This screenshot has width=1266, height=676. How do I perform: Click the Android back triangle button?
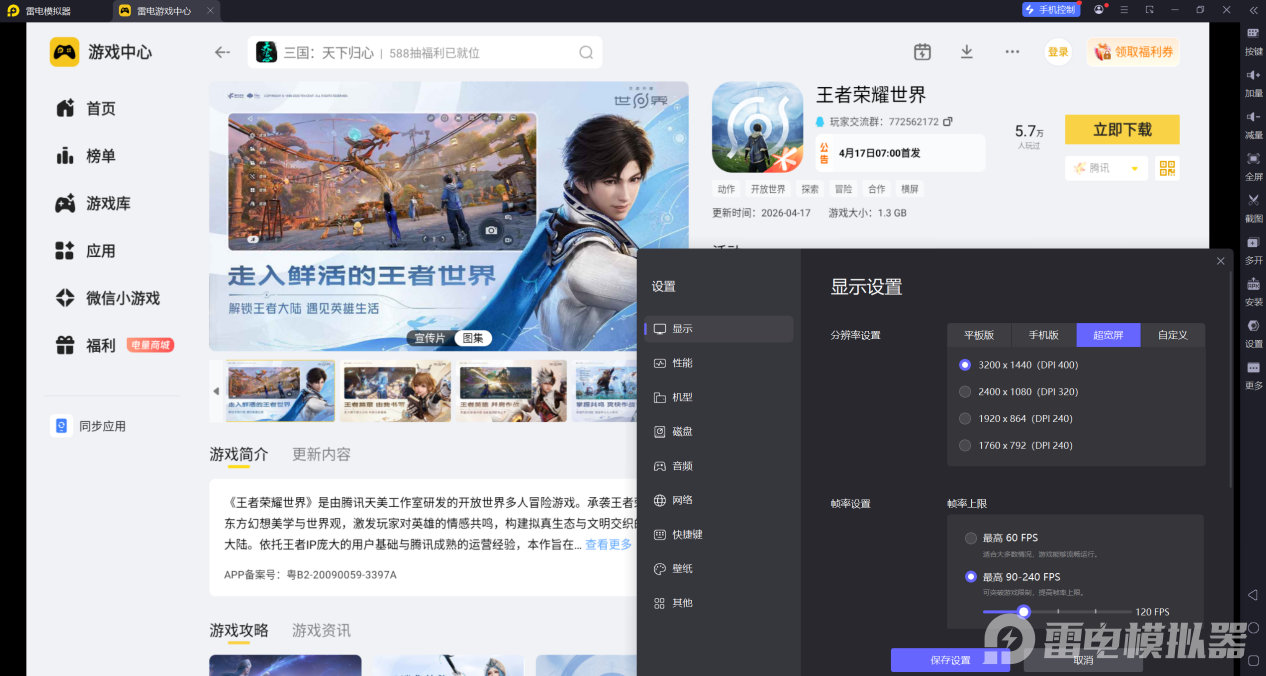(1252, 595)
